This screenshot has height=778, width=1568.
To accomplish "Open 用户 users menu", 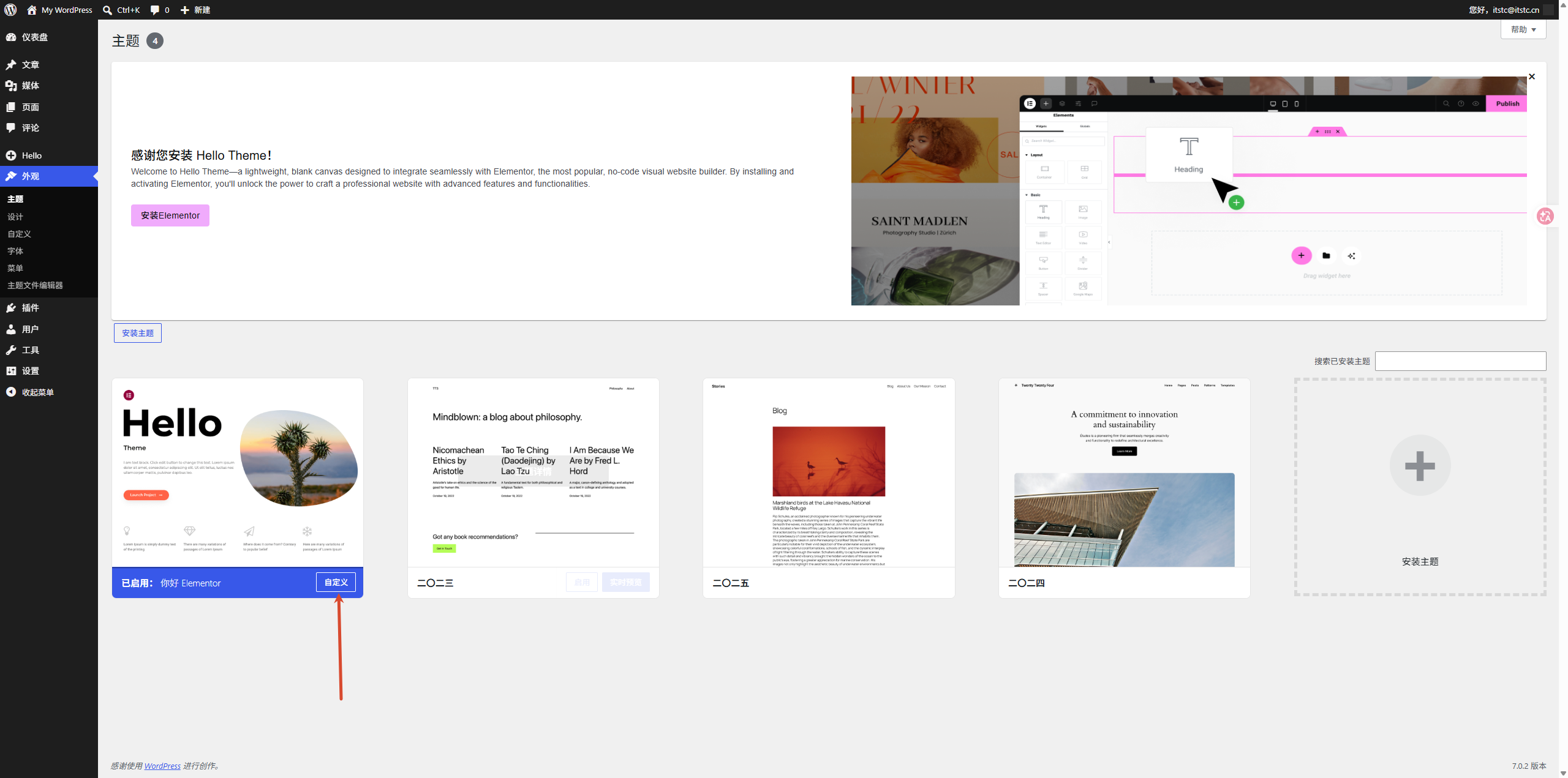I will click(49, 329).
